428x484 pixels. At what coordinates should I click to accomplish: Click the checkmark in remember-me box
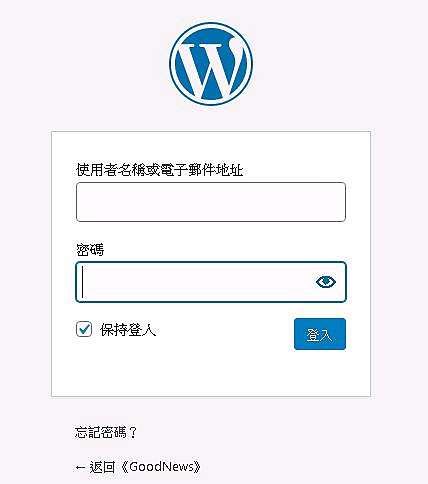click(84, 329)
